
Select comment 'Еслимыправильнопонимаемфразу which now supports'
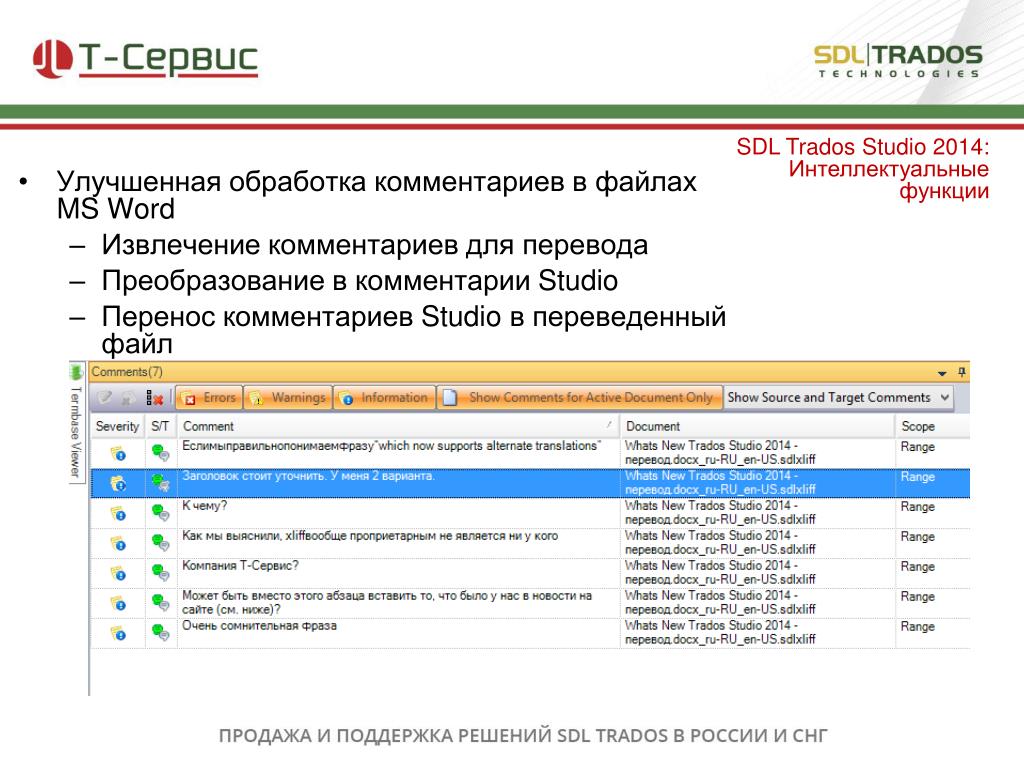coord(391,446)
